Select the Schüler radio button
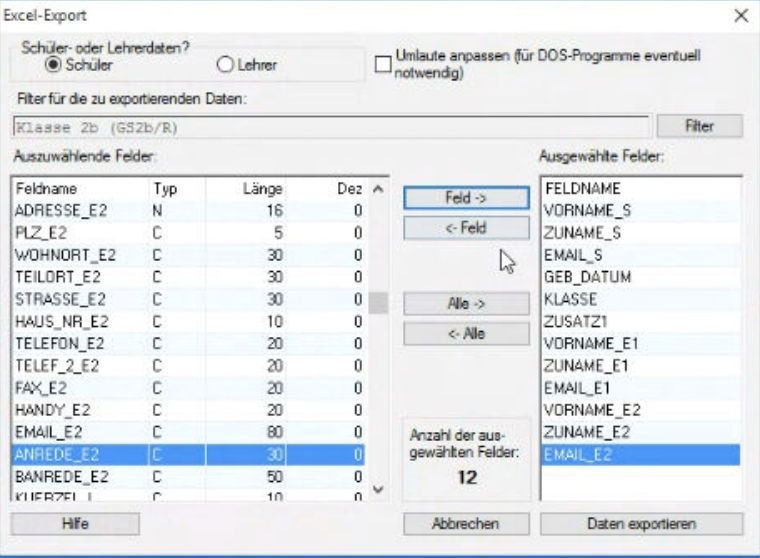The image size is (760, 558). (53, 64)
